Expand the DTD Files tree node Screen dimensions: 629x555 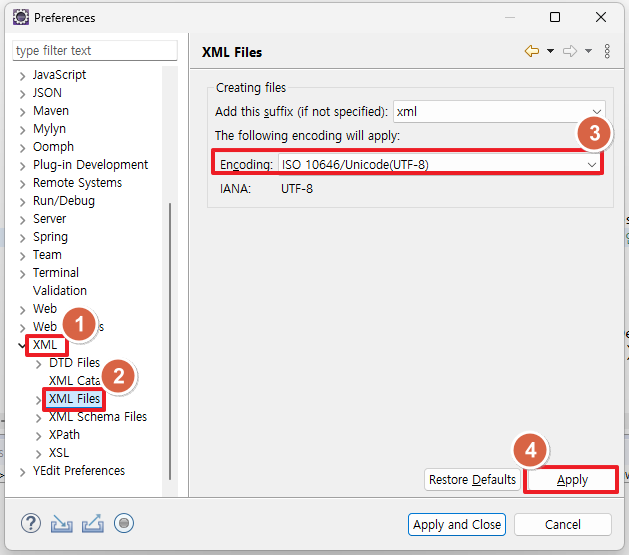coord(39,363)
